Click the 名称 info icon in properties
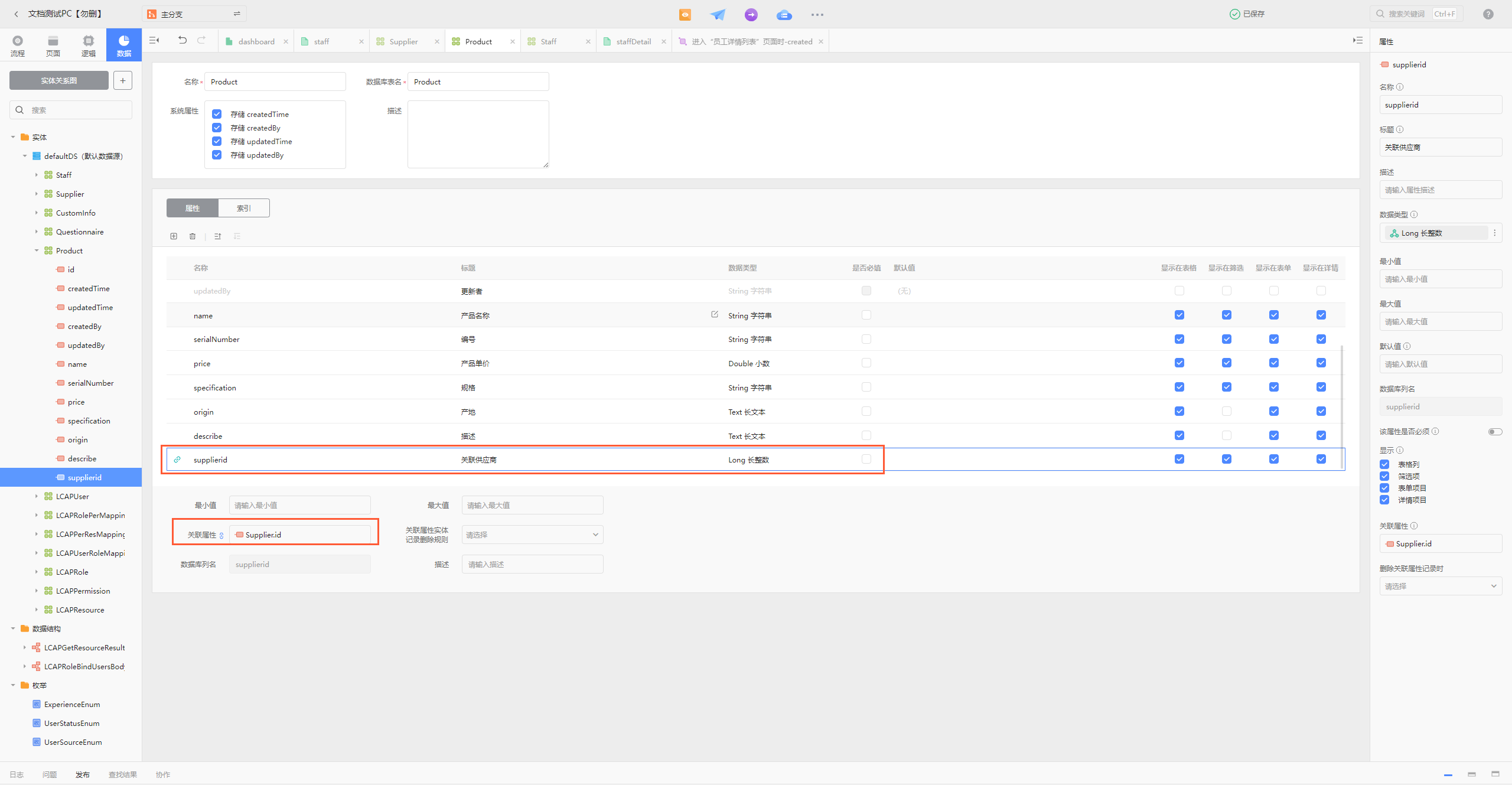This screenshot has width=1512, height=785. pos(1400,87)
